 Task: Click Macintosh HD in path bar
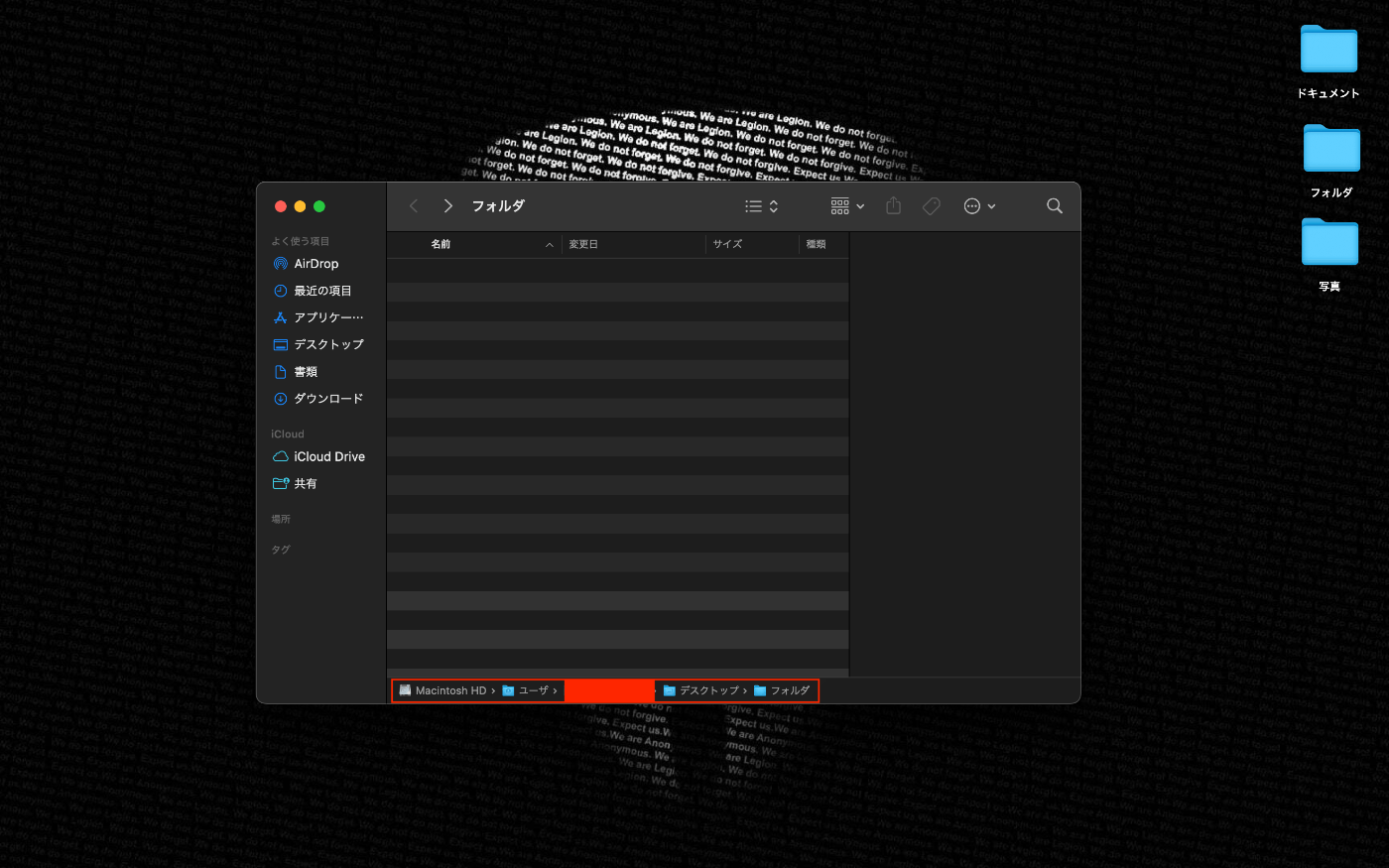pyautogui.click(x=442, y=690)
